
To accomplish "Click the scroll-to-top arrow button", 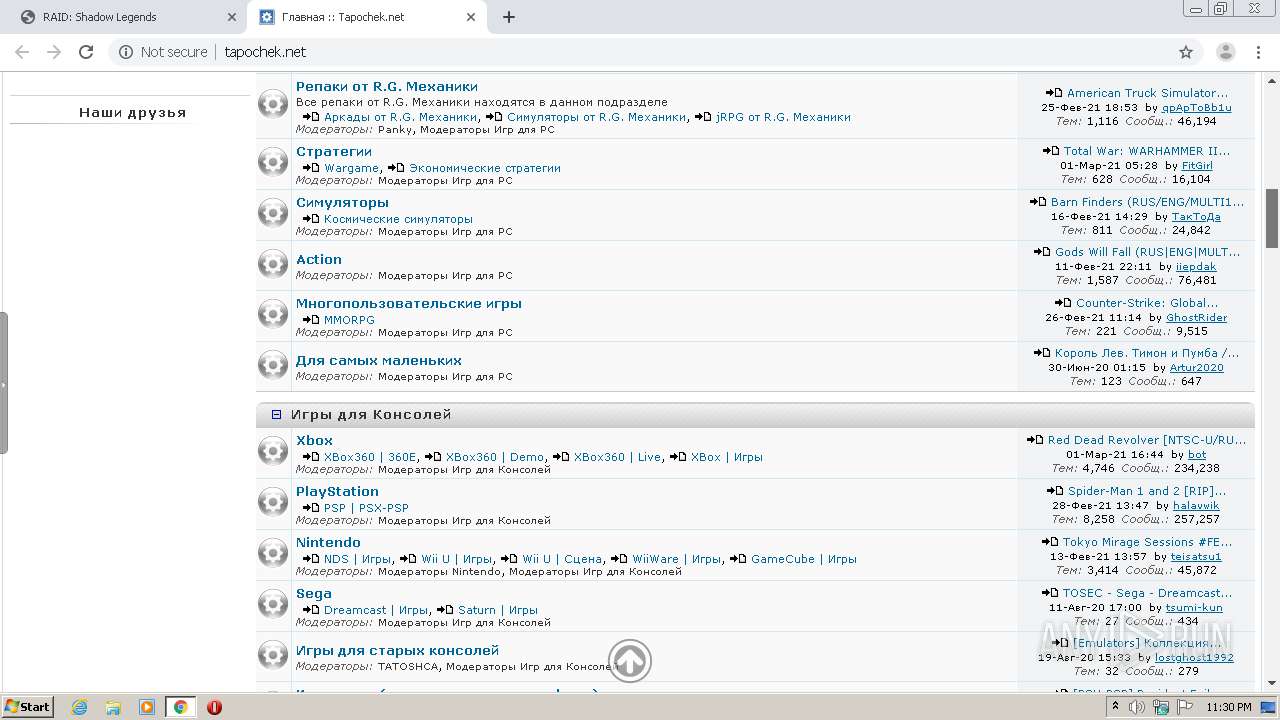I will (630, 661).
